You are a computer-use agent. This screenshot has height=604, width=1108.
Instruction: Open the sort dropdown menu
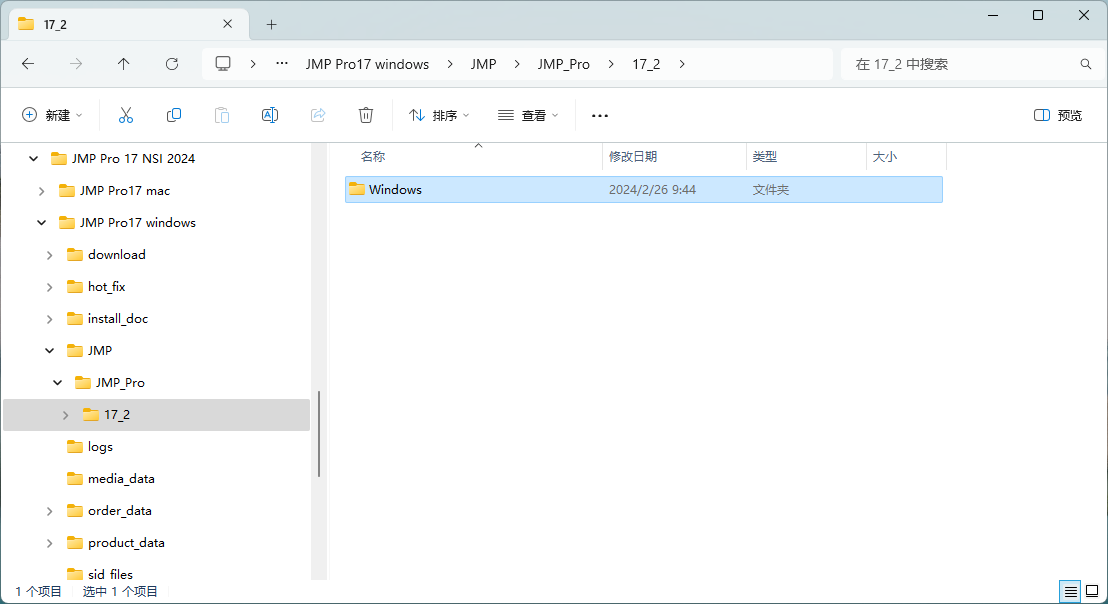pos(439,115)
